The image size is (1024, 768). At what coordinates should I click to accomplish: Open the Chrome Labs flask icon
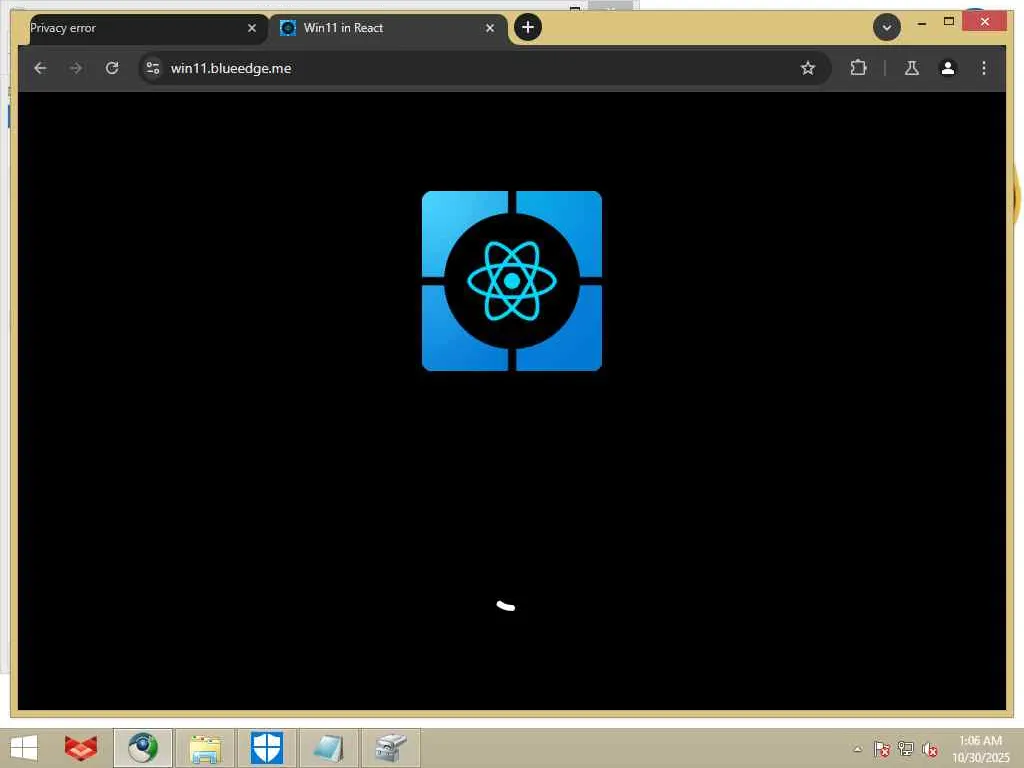pyautogui.click(x=912, y=68)
